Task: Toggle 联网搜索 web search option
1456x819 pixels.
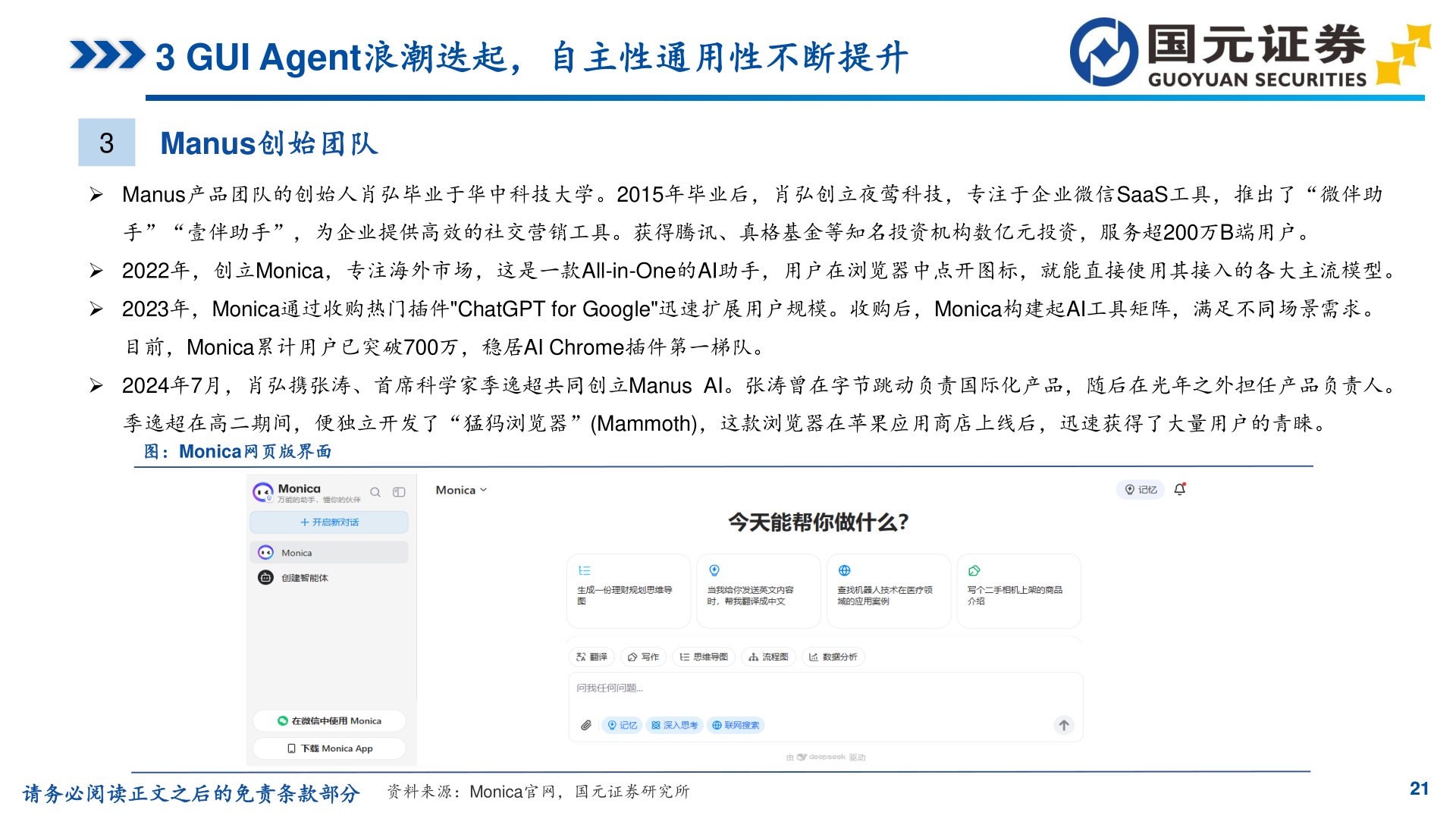Action: (736, 725)
